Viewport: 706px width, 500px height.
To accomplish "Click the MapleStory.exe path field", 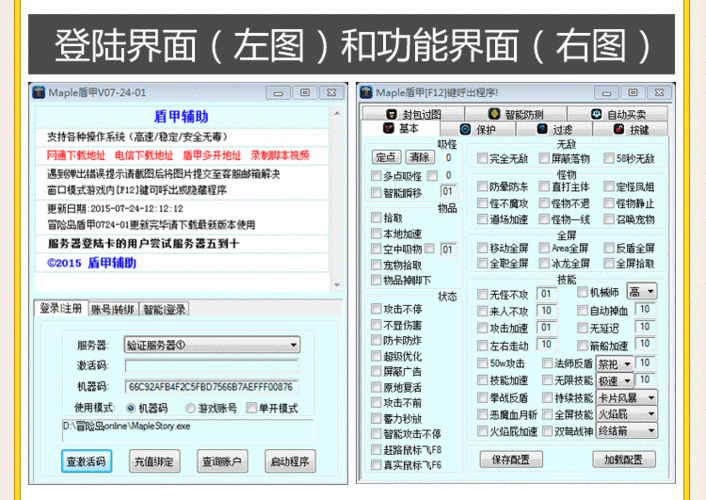I will point(188,431).
